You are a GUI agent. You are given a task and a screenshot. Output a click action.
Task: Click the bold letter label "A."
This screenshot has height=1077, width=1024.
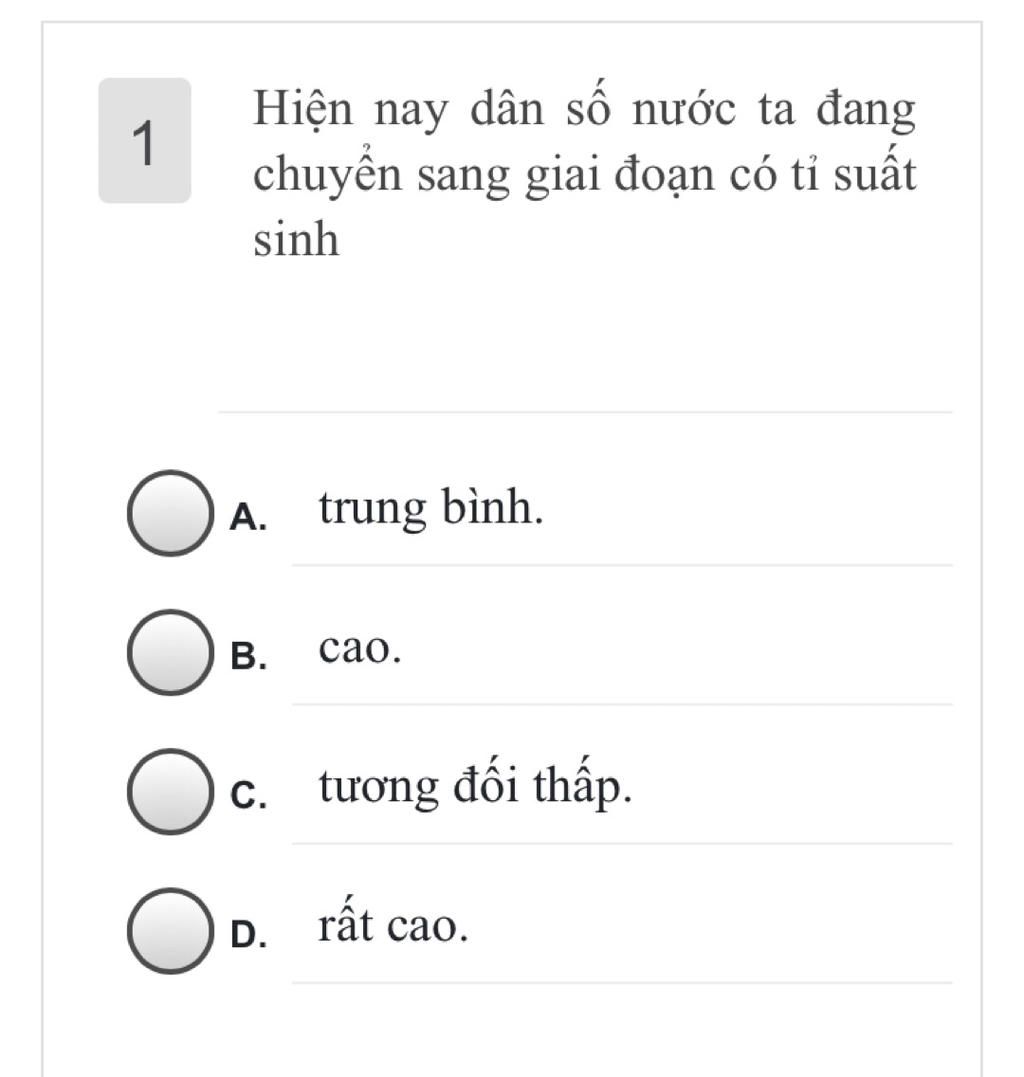(x=248, y=516)
